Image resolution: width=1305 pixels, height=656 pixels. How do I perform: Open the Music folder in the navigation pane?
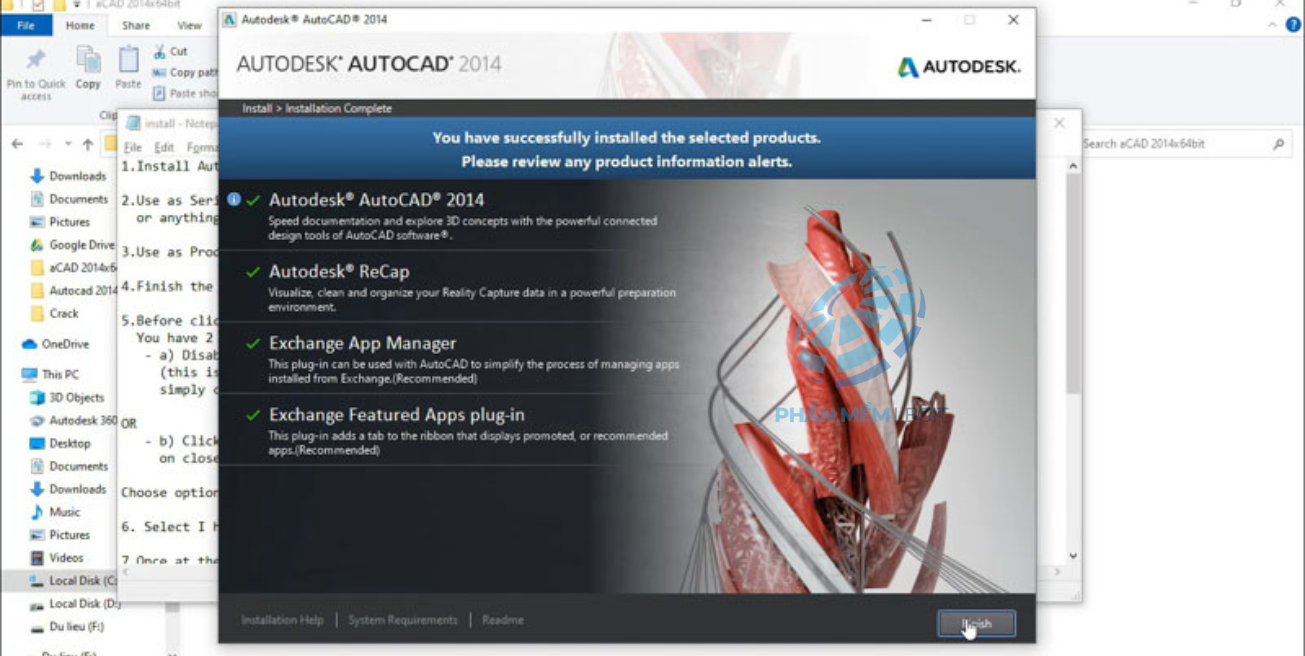(55, 512)
